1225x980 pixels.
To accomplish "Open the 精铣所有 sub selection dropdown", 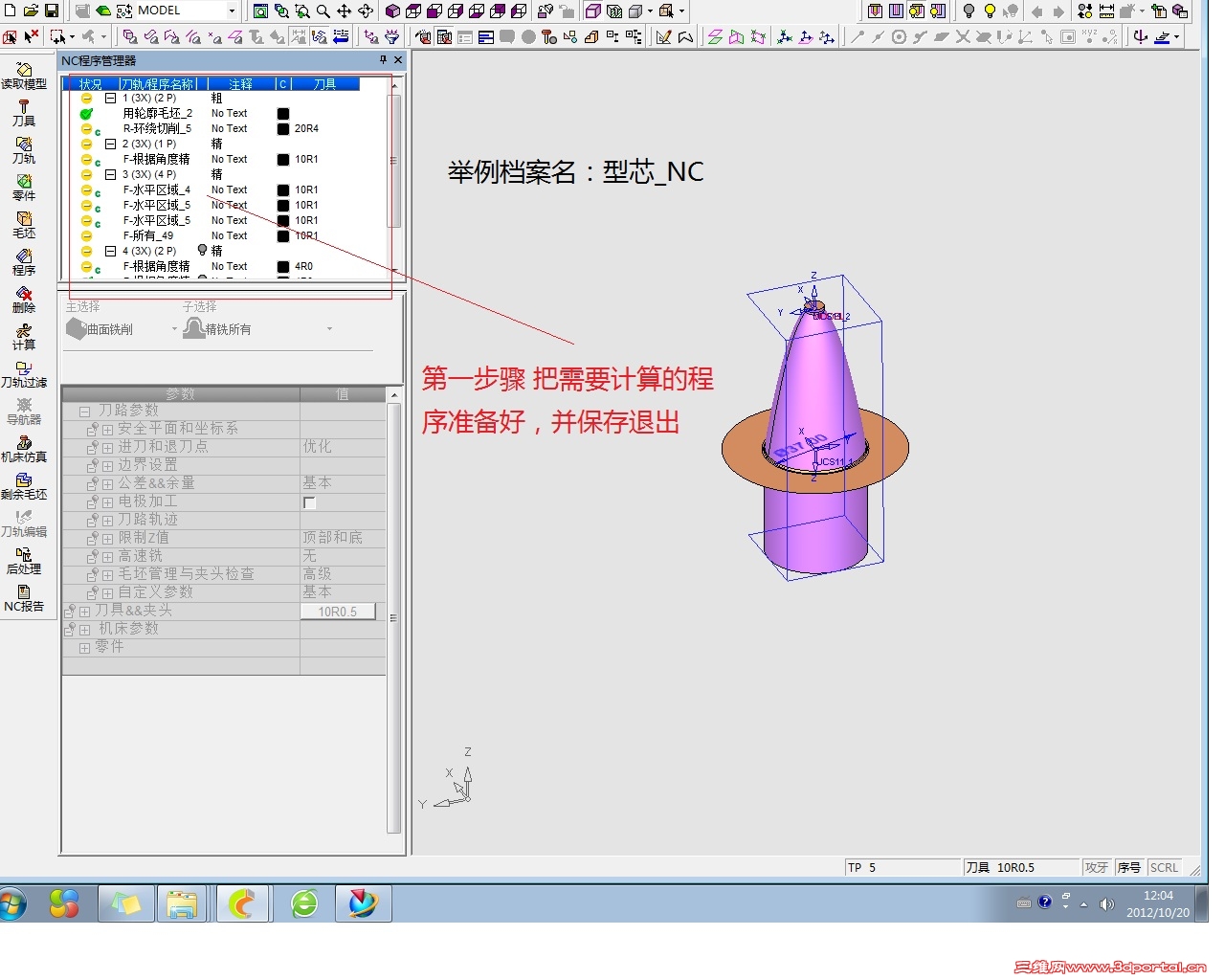I will [329, 329].
